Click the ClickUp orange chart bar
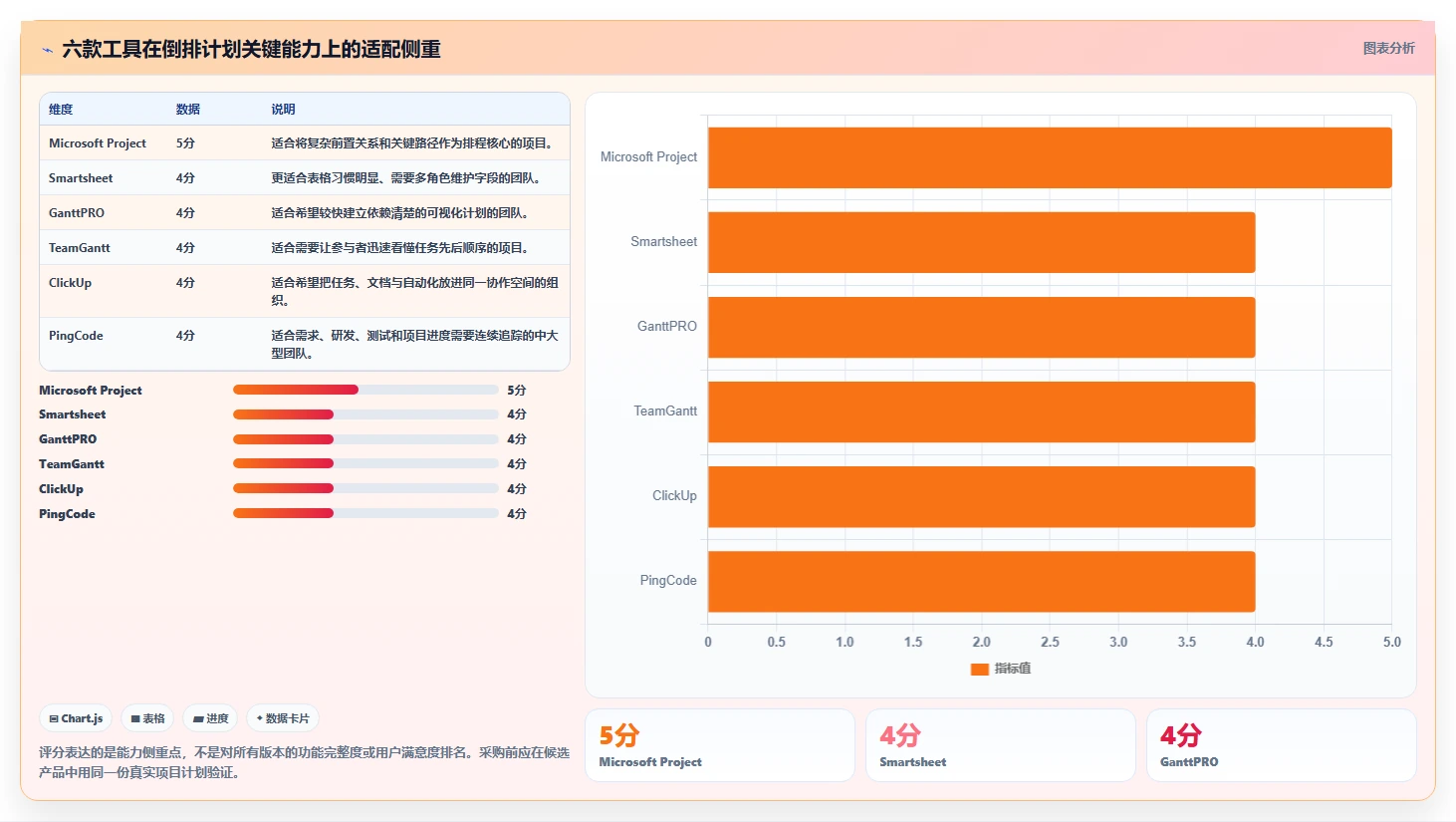The image size is (1456, 822). [981, 496]
